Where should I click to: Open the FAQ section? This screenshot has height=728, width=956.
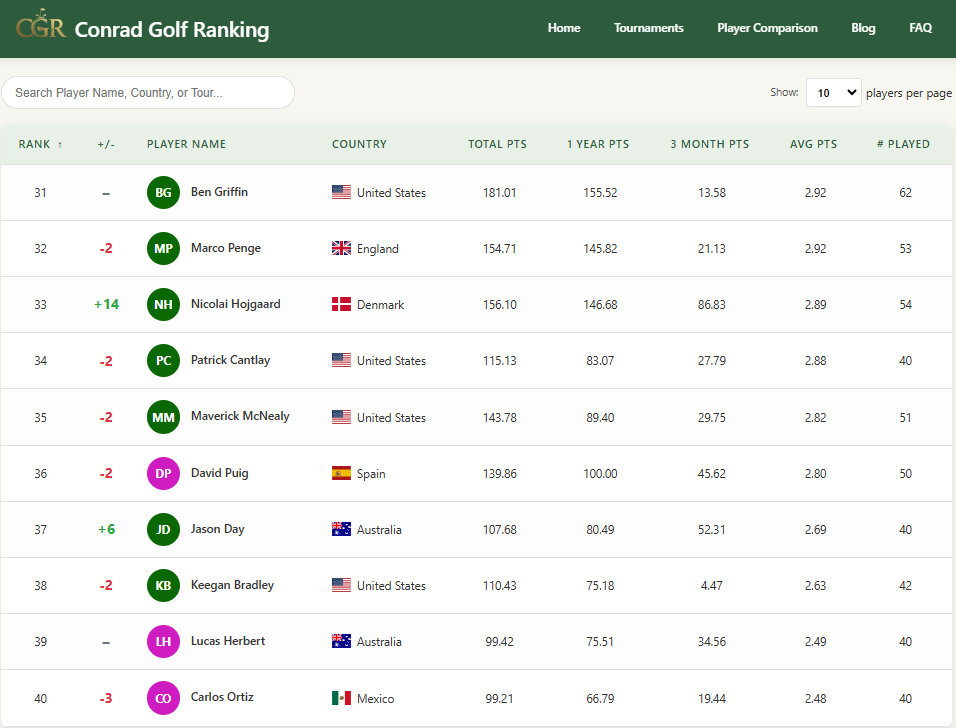[x=920, y=27]
